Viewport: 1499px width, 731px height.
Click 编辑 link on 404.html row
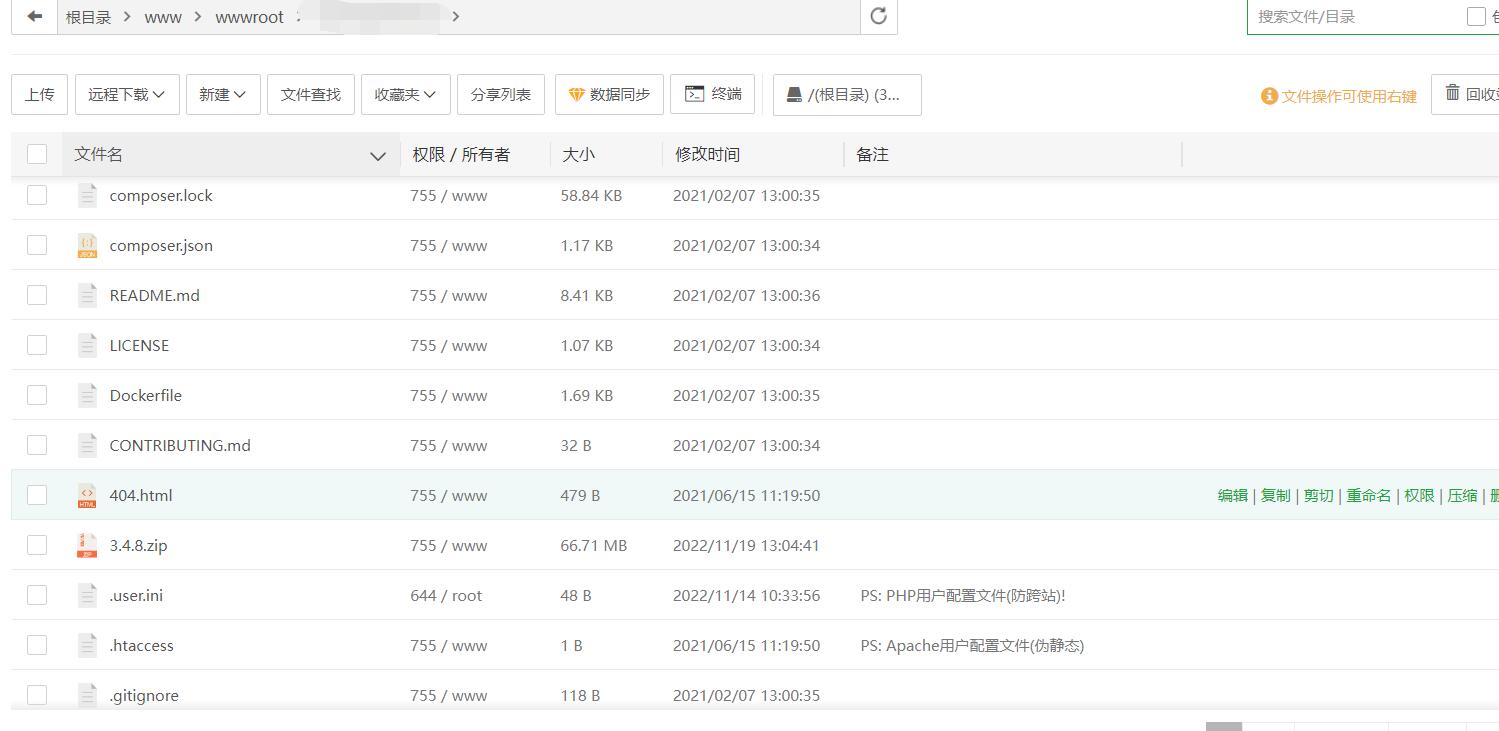(x=1233, y=495)
